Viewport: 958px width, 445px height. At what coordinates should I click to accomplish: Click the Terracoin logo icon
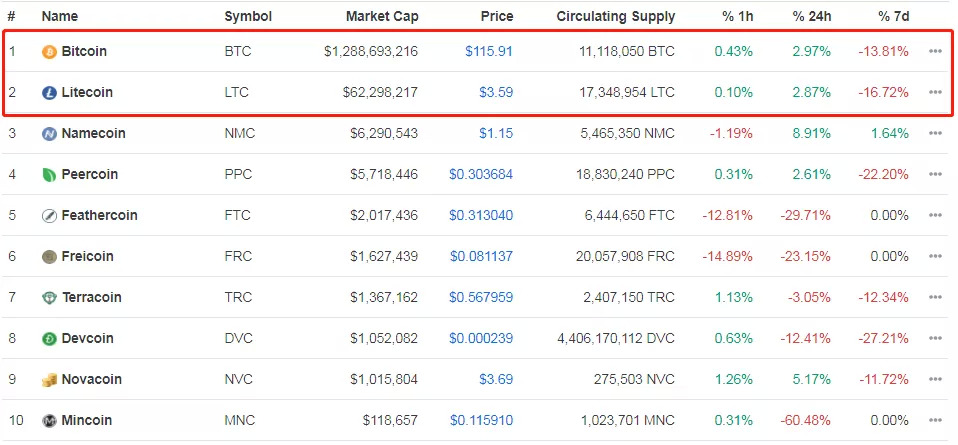(x=49, y=298)
